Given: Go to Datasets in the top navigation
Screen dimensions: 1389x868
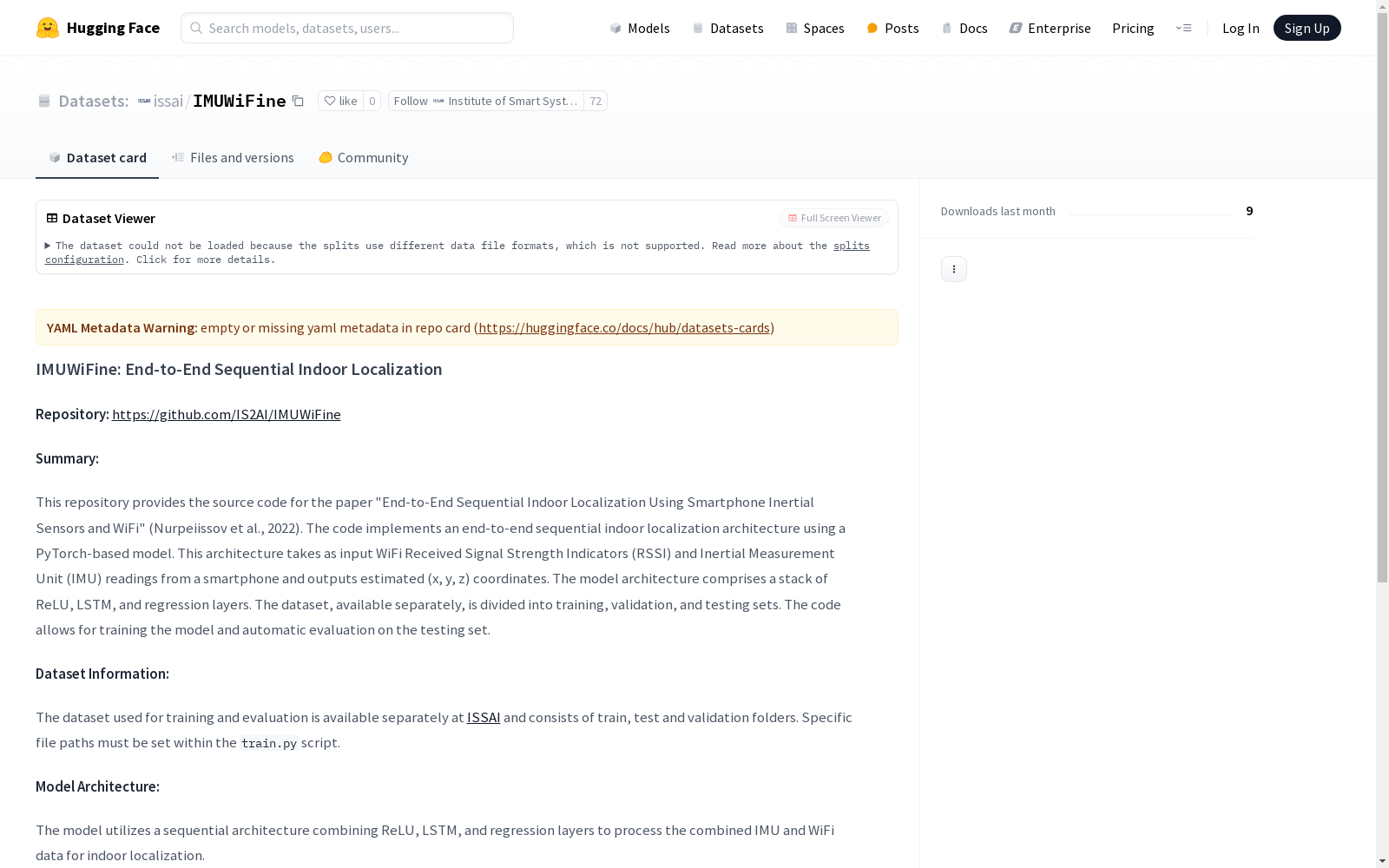Looking at the screenshot, I should click(727, 28).
